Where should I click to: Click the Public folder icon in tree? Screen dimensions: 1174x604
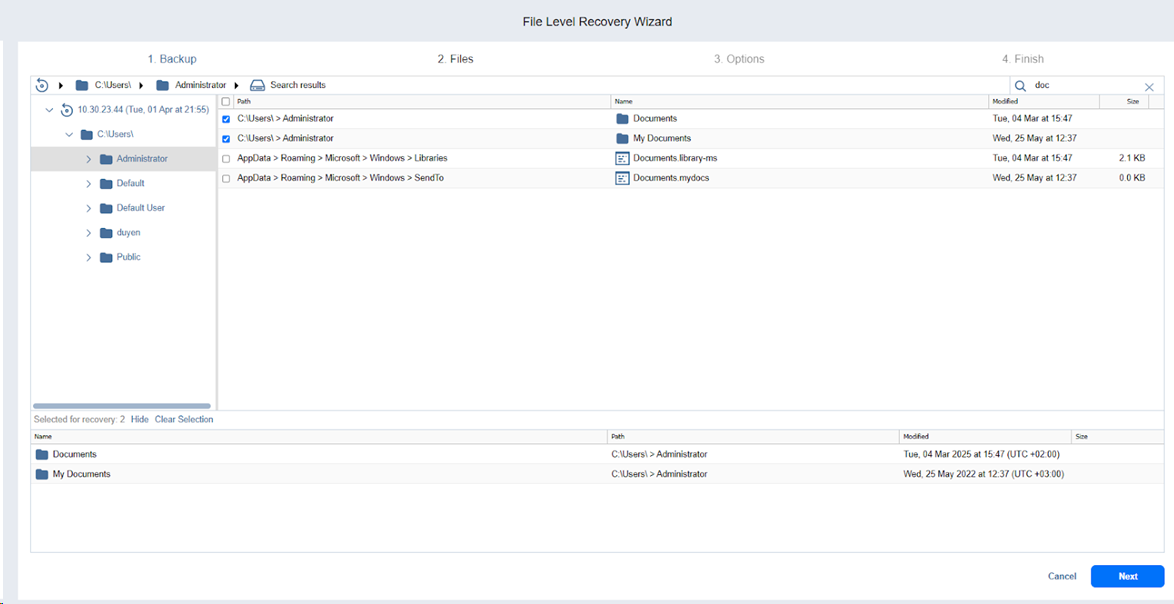pyautogui.click(x=105, y=257)
